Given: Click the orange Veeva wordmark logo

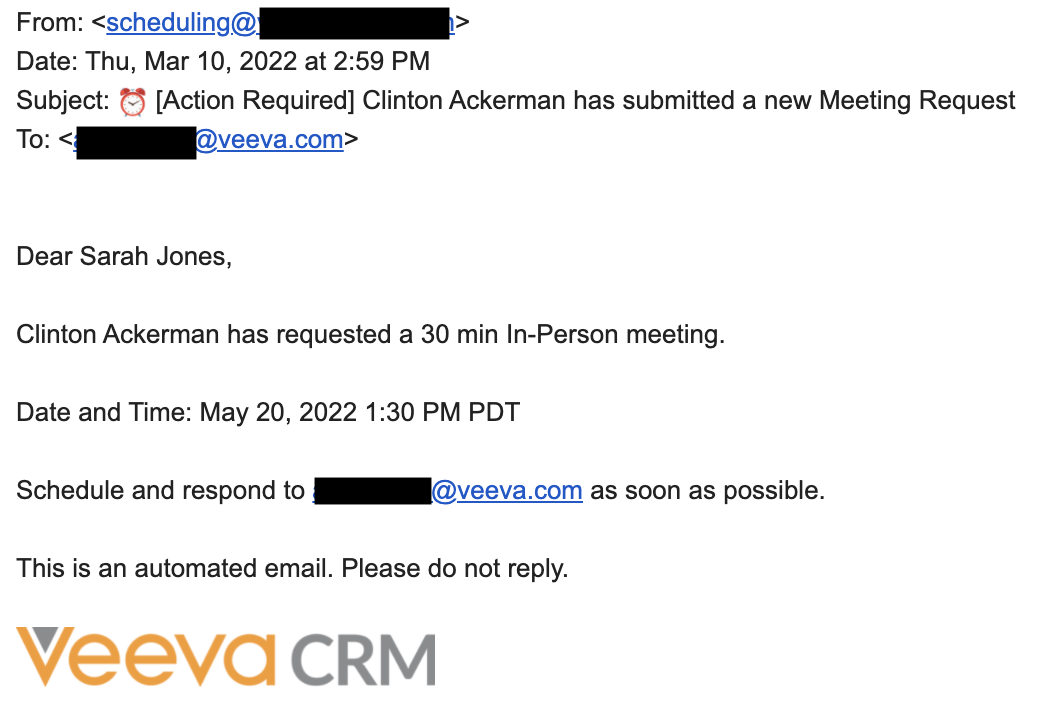Looking at the screenshot, I should (146, 657).
